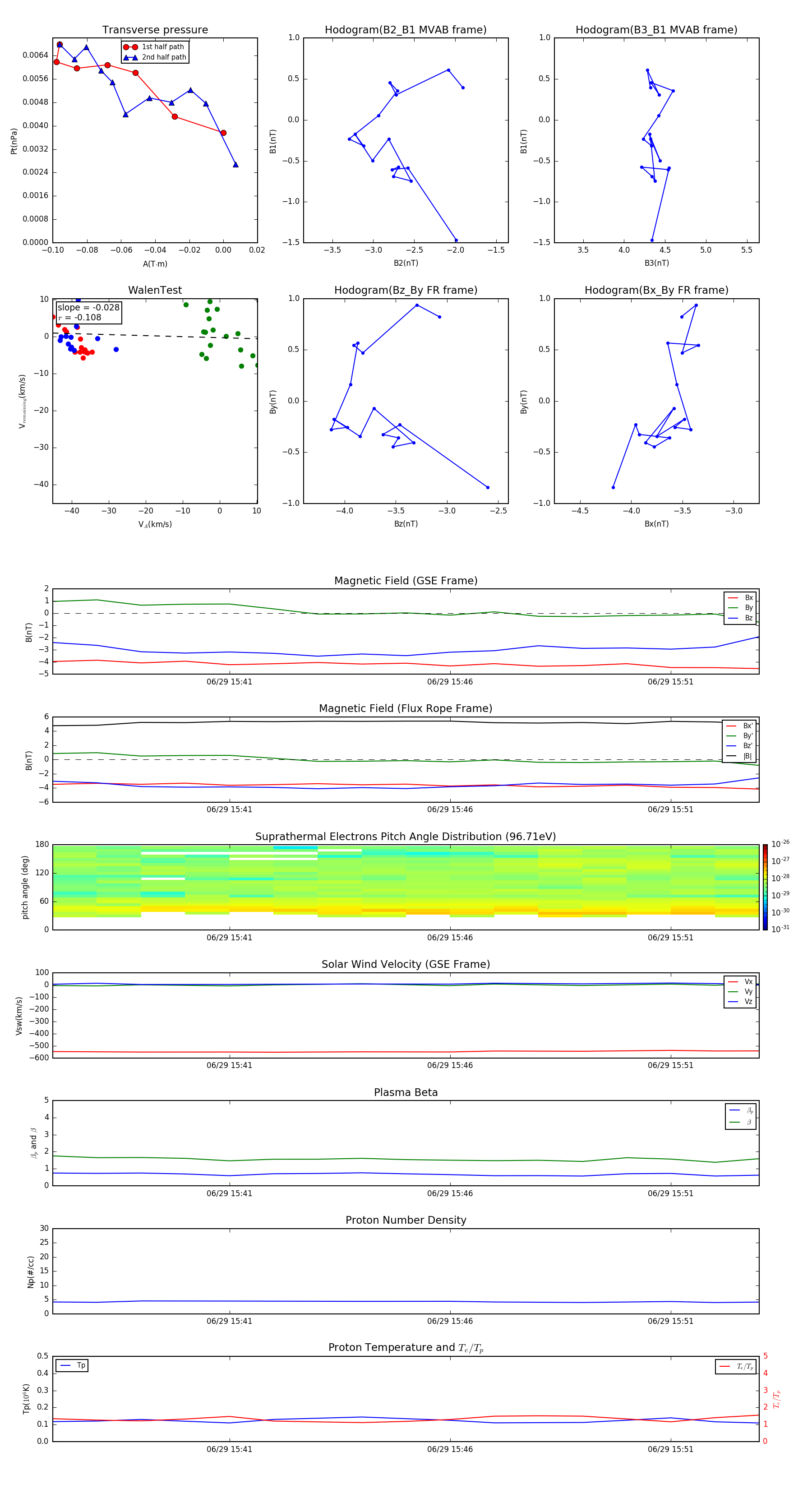This screenshot has width=812, height=1489.
Task: Click the 'Tp' legend entry
Action: (72, 1365)
